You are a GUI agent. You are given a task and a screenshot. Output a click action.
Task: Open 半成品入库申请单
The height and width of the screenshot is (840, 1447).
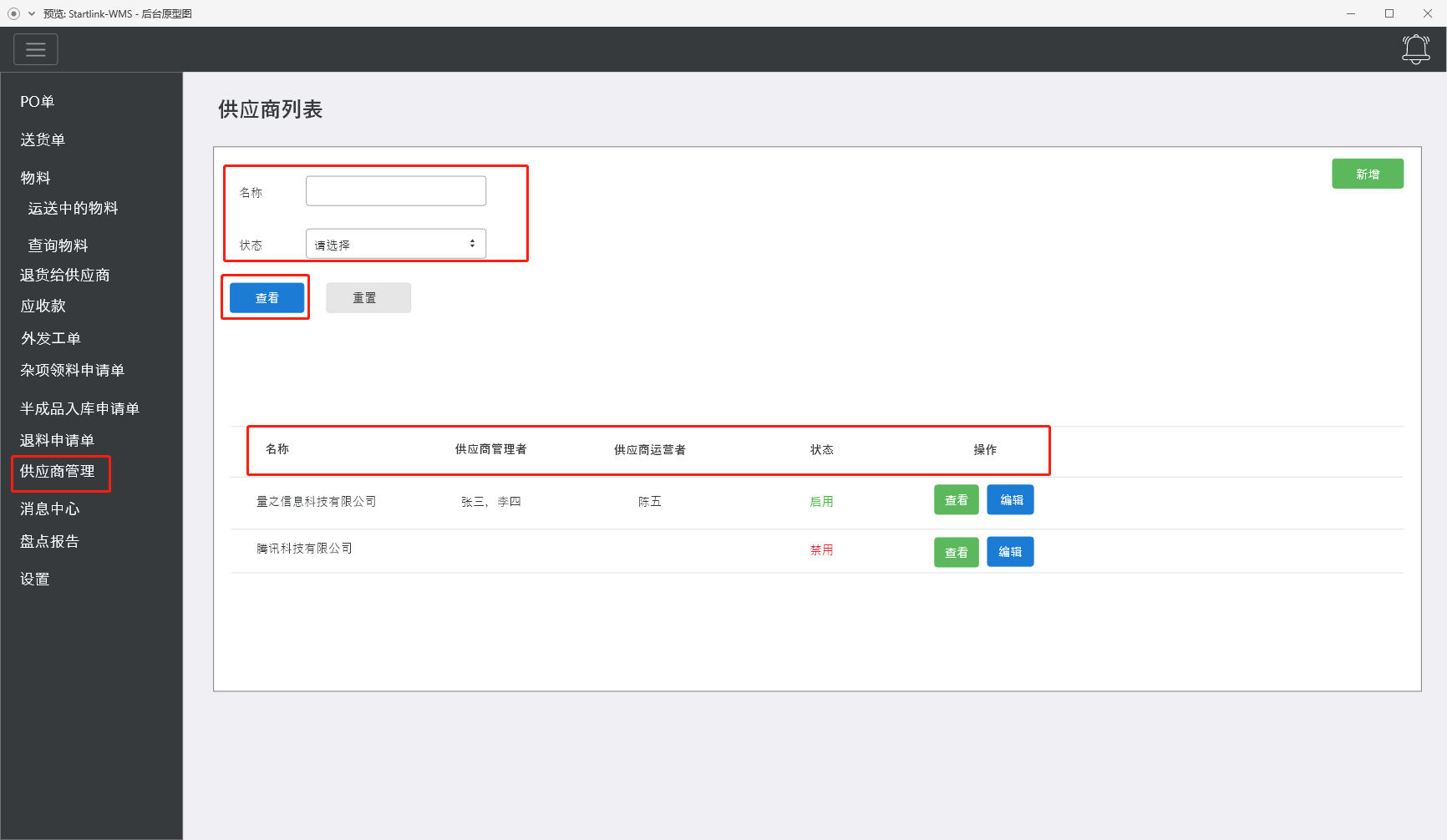80,408
